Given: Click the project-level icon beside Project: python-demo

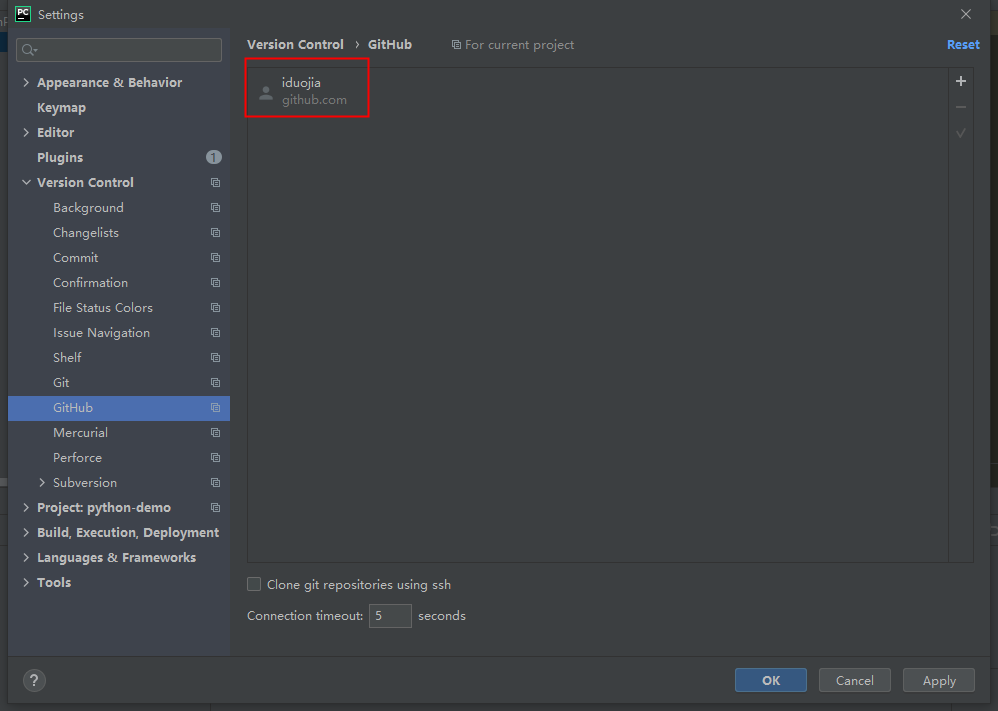Looking at the screenshot, I should point(216,508).
